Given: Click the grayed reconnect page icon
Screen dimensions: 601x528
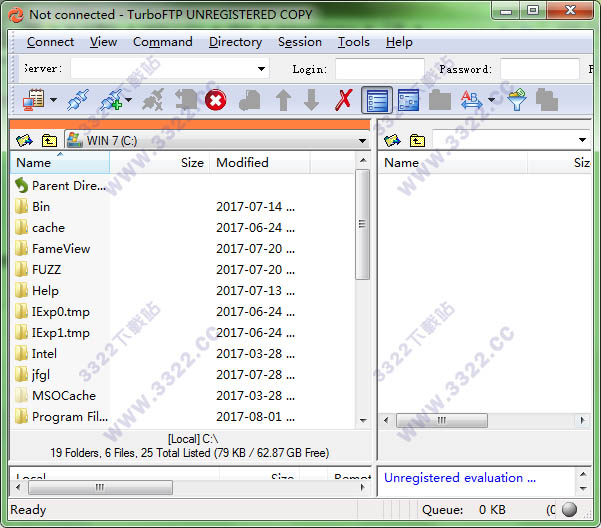Looking at the screenshot, I should click(186, 100).
